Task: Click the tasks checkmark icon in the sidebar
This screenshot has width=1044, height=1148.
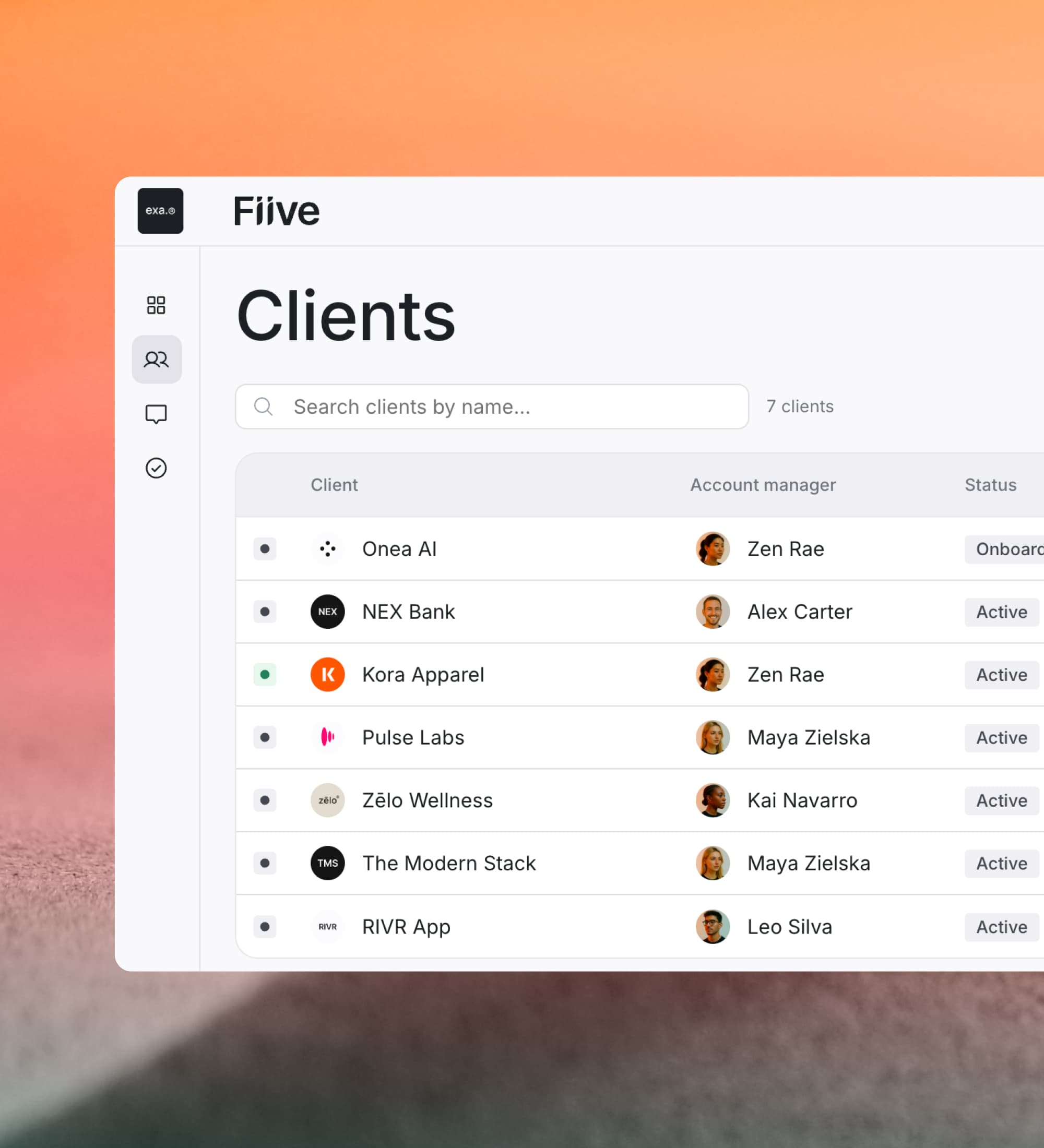Action: (x=156, y=468)
